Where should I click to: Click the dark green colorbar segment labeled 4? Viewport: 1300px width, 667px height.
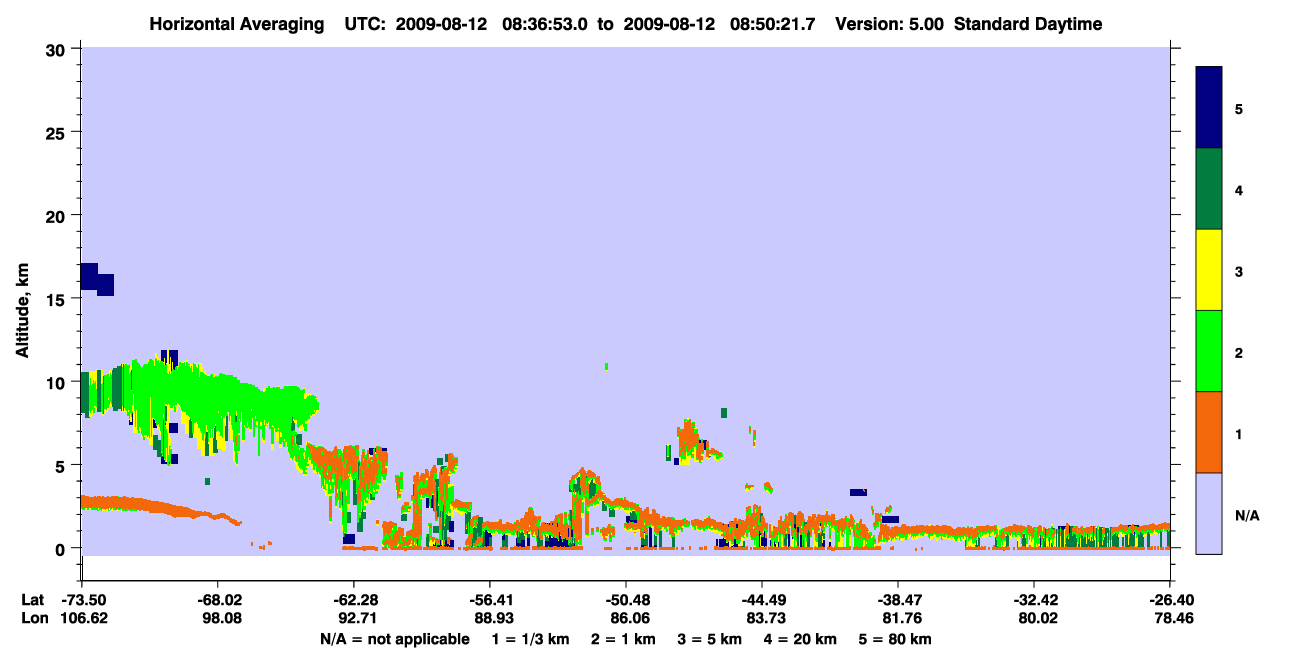(1209, 189)
